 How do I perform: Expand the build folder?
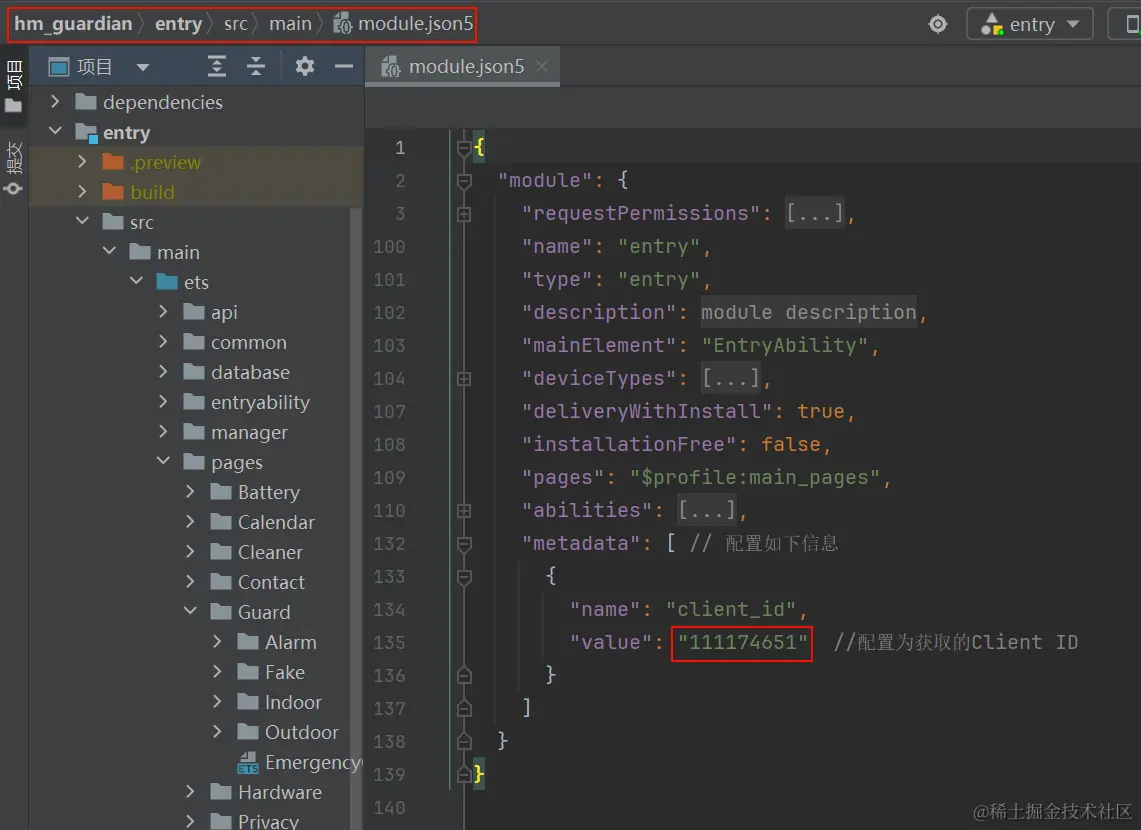[x=82, y=191]
